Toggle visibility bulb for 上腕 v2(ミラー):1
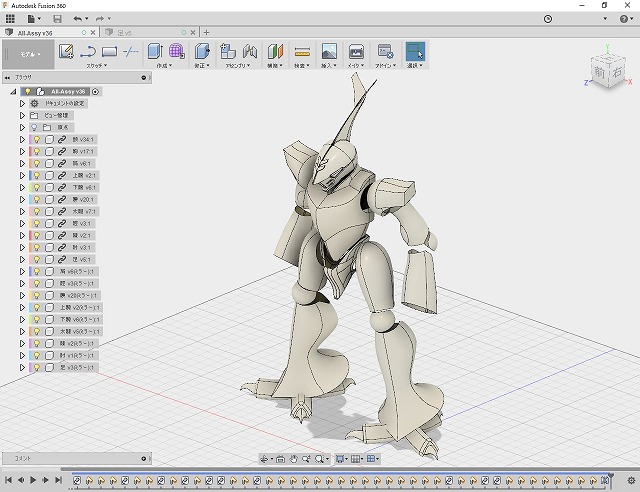Image resolution: width=640 pixels, height=492 pixels. click(x=37, y=307)
